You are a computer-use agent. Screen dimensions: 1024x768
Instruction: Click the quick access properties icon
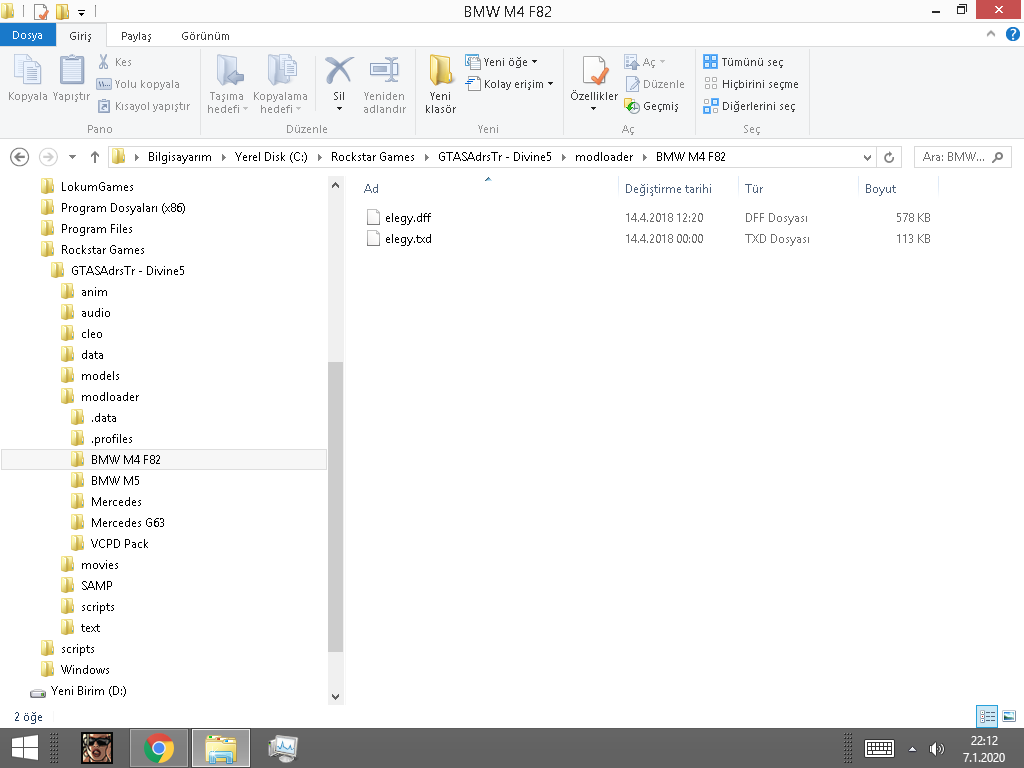point(40,11)
